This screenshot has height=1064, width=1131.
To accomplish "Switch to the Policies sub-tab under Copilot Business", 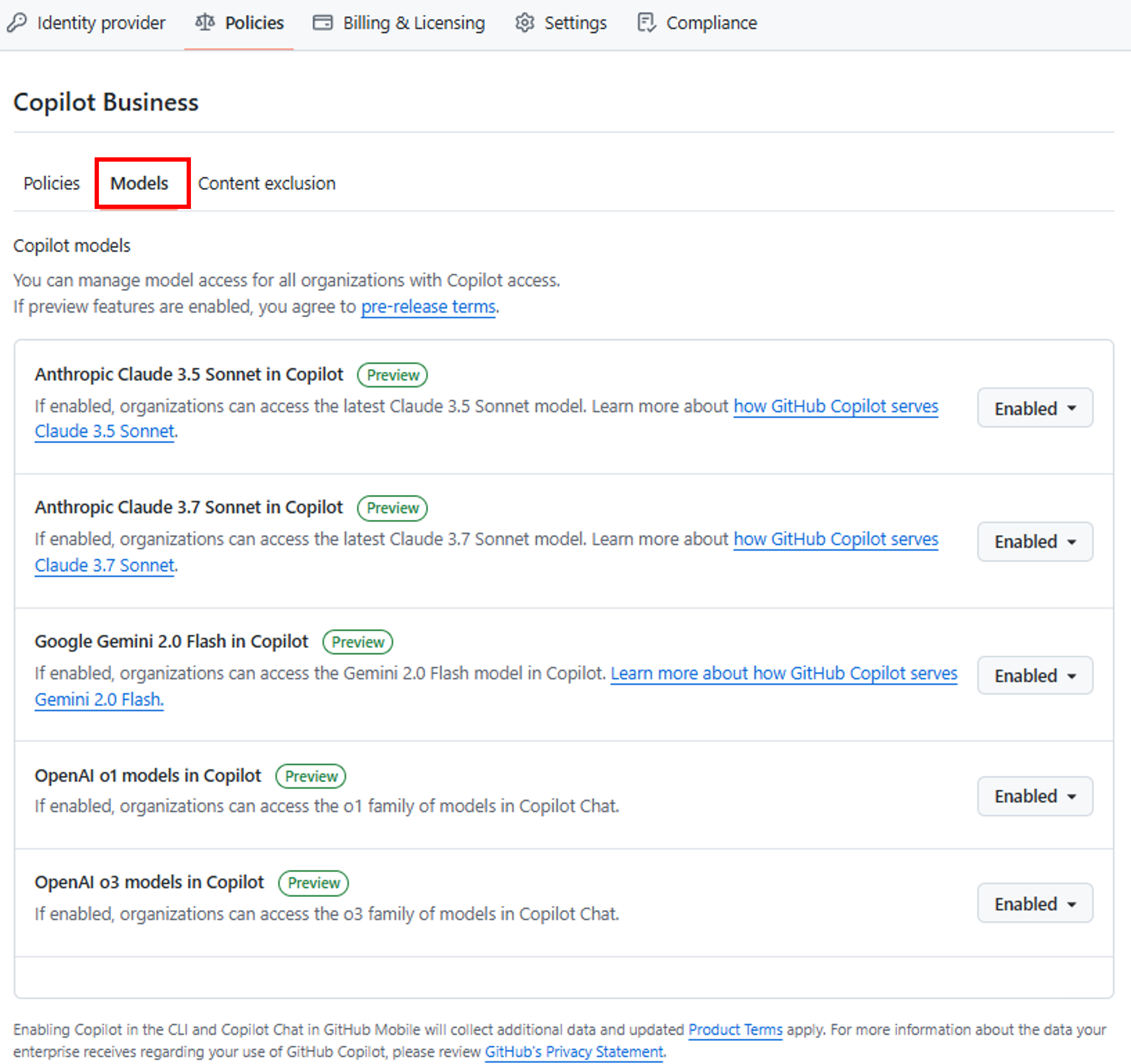I will pos(52,184).
